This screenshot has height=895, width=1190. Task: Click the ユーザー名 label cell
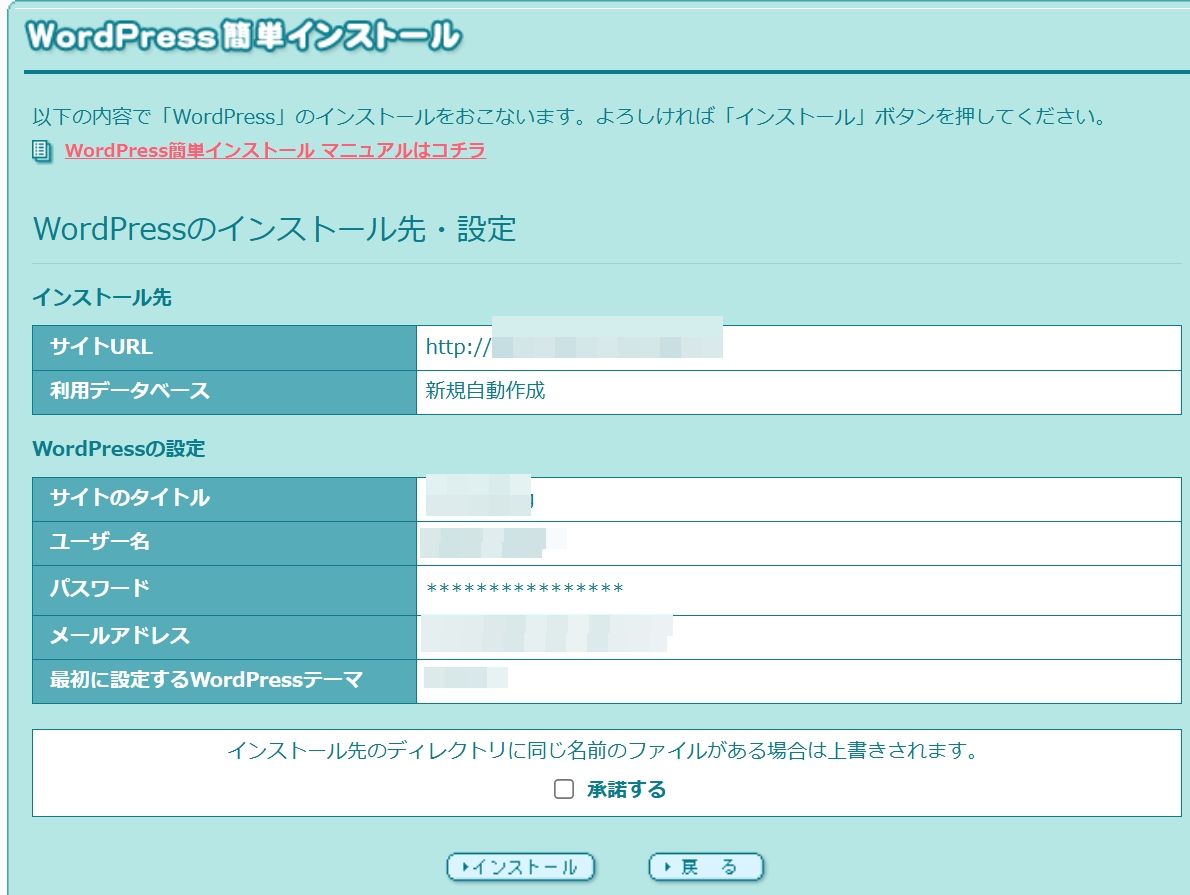tap(225, 543)
